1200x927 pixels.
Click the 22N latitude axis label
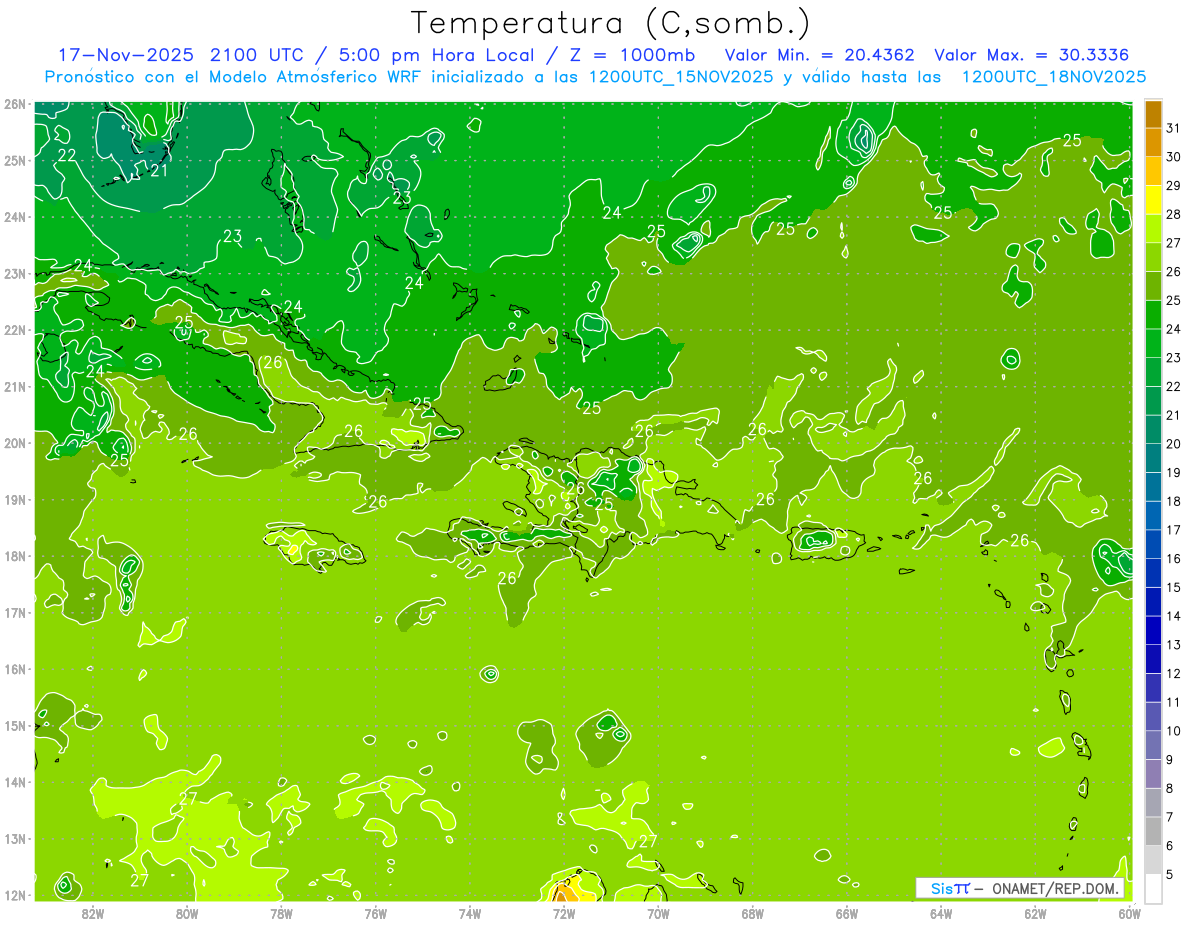tap(14, 330)
